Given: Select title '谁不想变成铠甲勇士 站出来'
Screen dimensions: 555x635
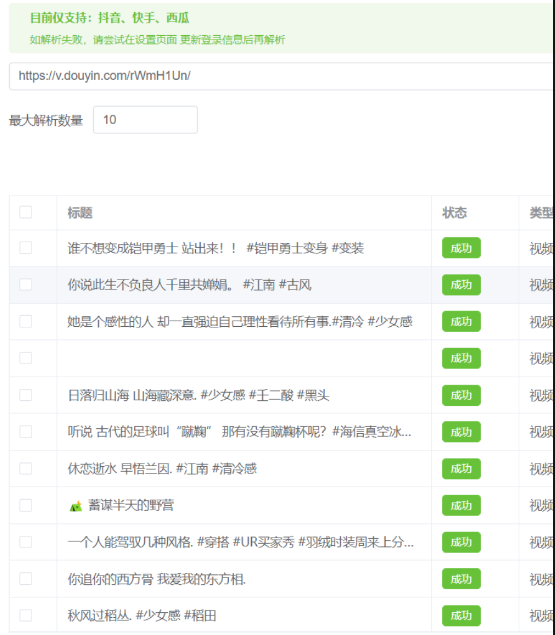Looking at the screenshot, I should pos(216,248).
